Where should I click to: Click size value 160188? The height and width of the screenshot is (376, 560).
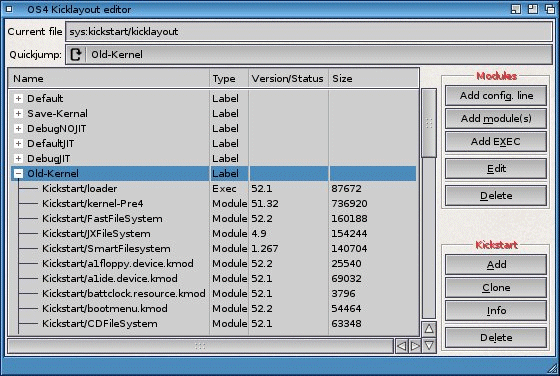point(349,219)
